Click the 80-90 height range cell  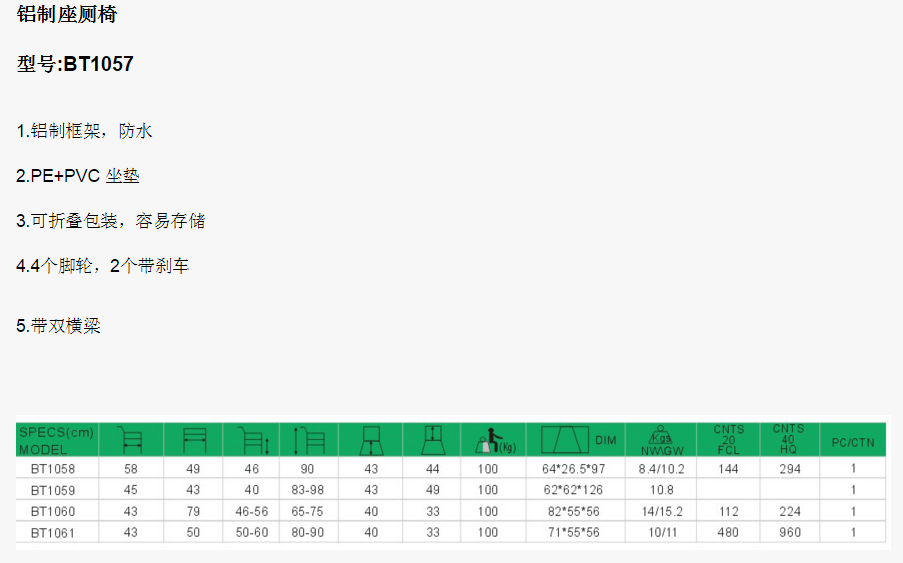coord(308,532)
